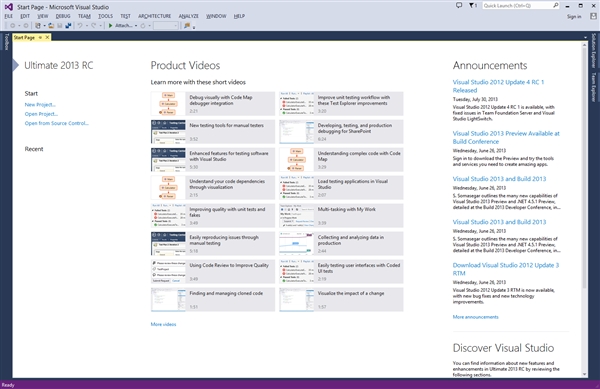Close the Start Page tab
Viewport: 600px width, 389px height.
(47, 37)
